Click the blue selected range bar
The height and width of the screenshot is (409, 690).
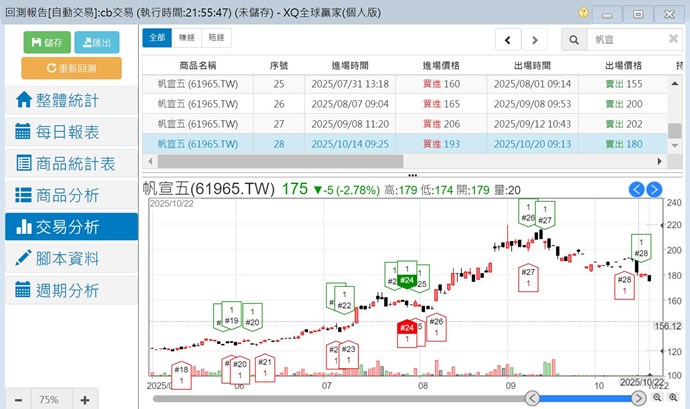[x=585, y=398]
